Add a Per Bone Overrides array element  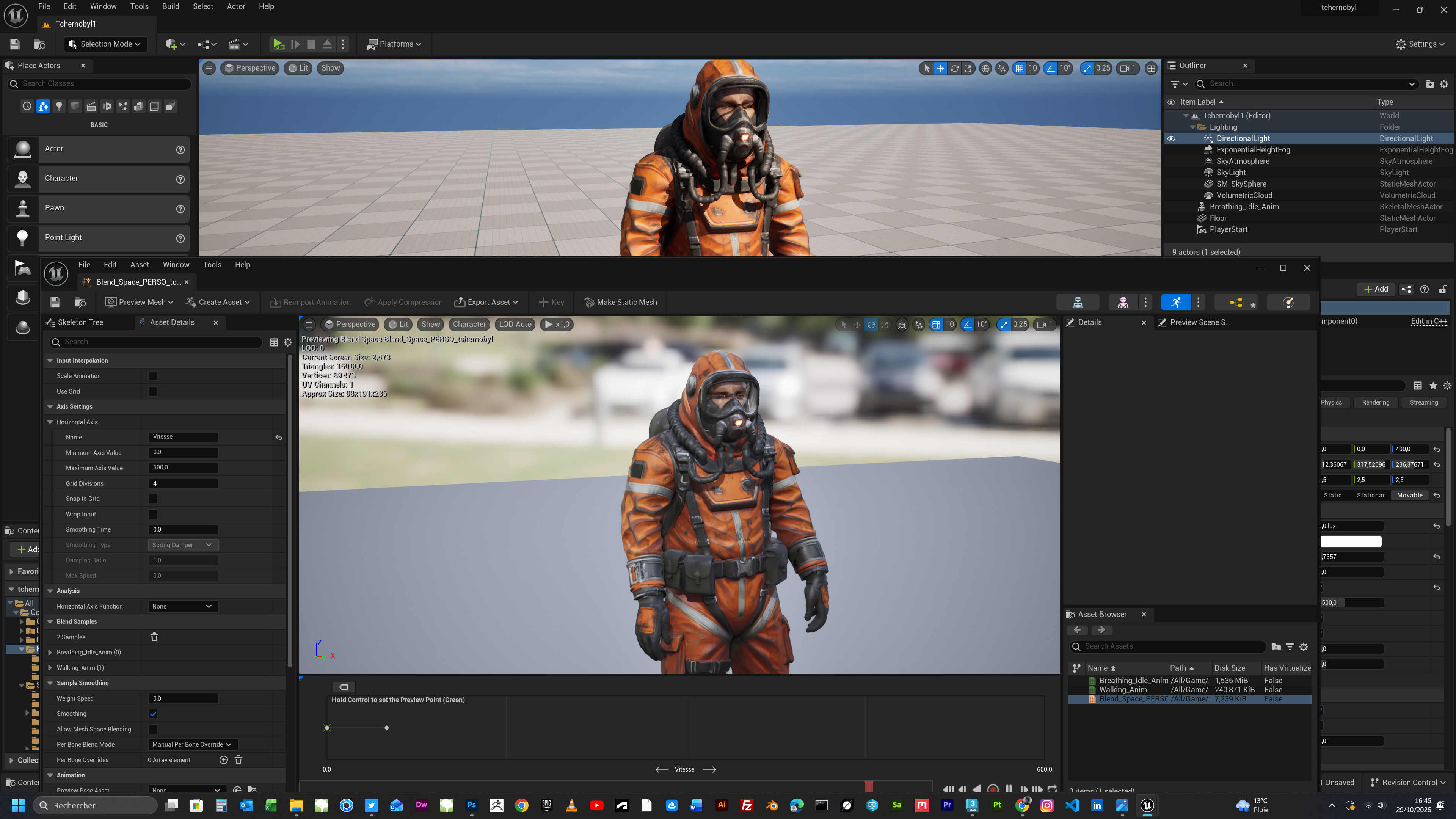[224, 759]
